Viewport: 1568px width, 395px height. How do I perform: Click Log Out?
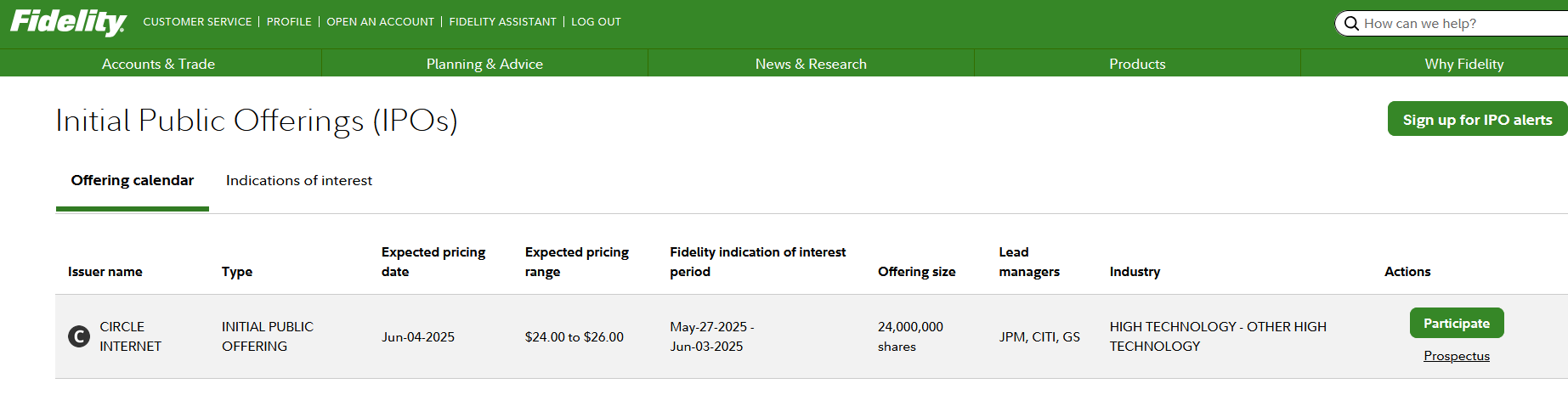596,22
